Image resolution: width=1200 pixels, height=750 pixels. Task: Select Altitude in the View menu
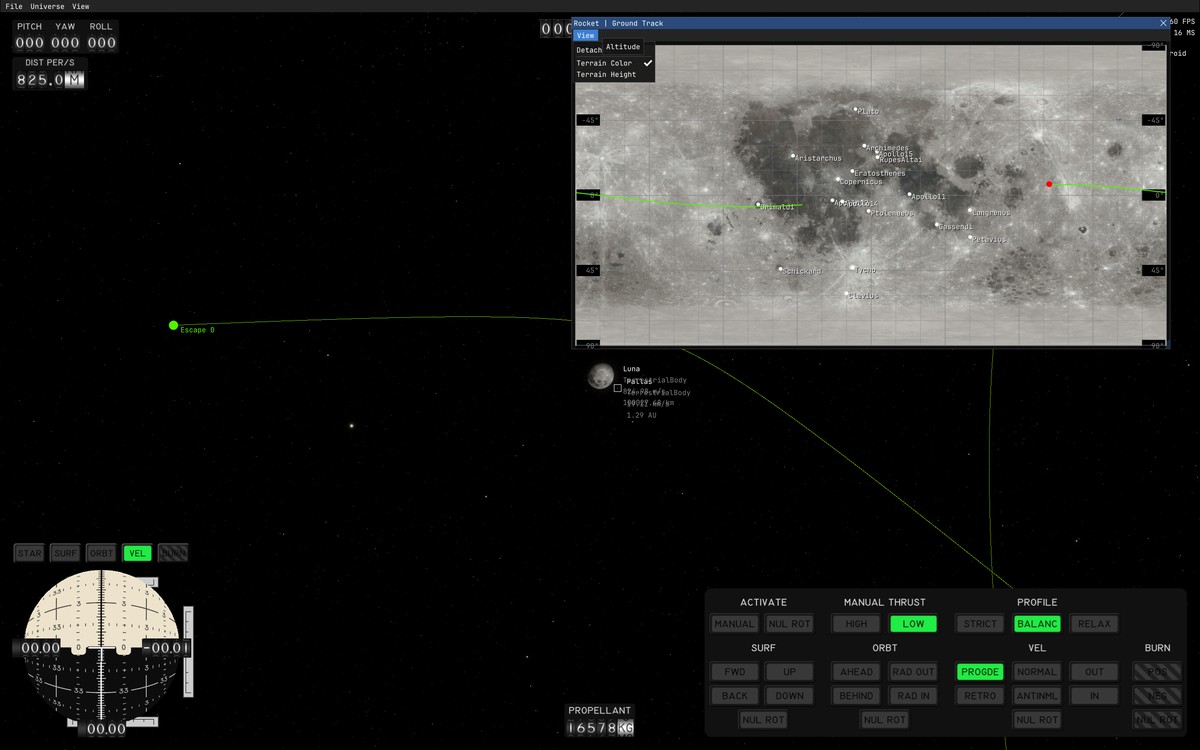point(623,47)
